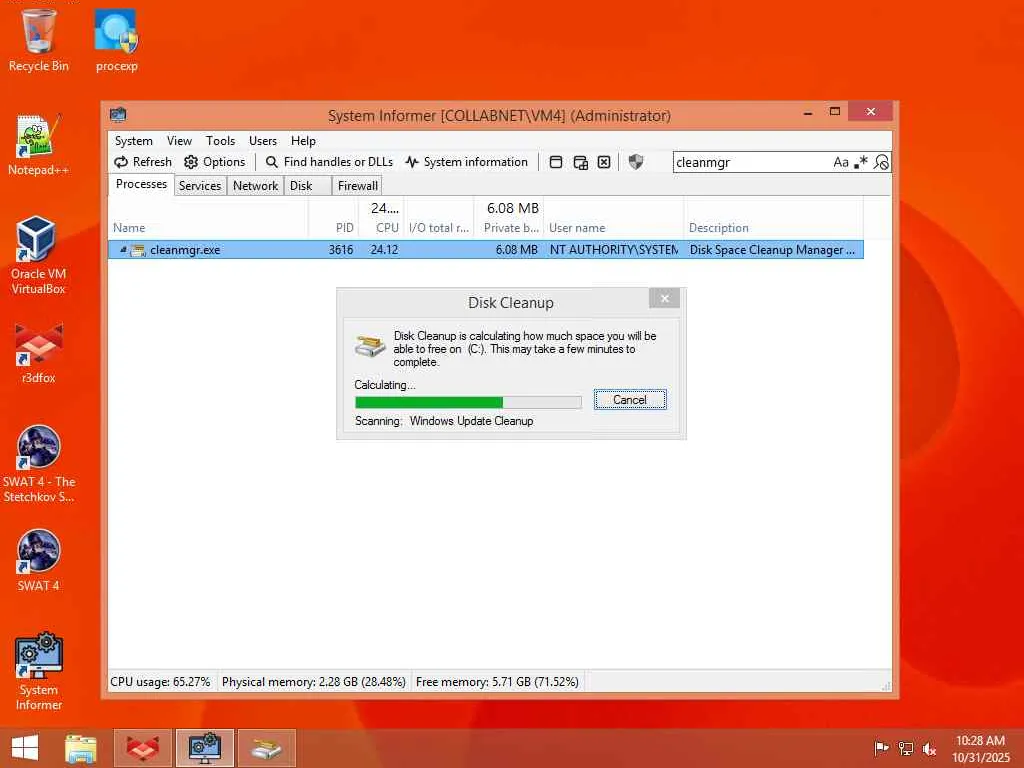Toggle regex search option icon
This screenshot has width=1024, height=768.
[861, 162]
